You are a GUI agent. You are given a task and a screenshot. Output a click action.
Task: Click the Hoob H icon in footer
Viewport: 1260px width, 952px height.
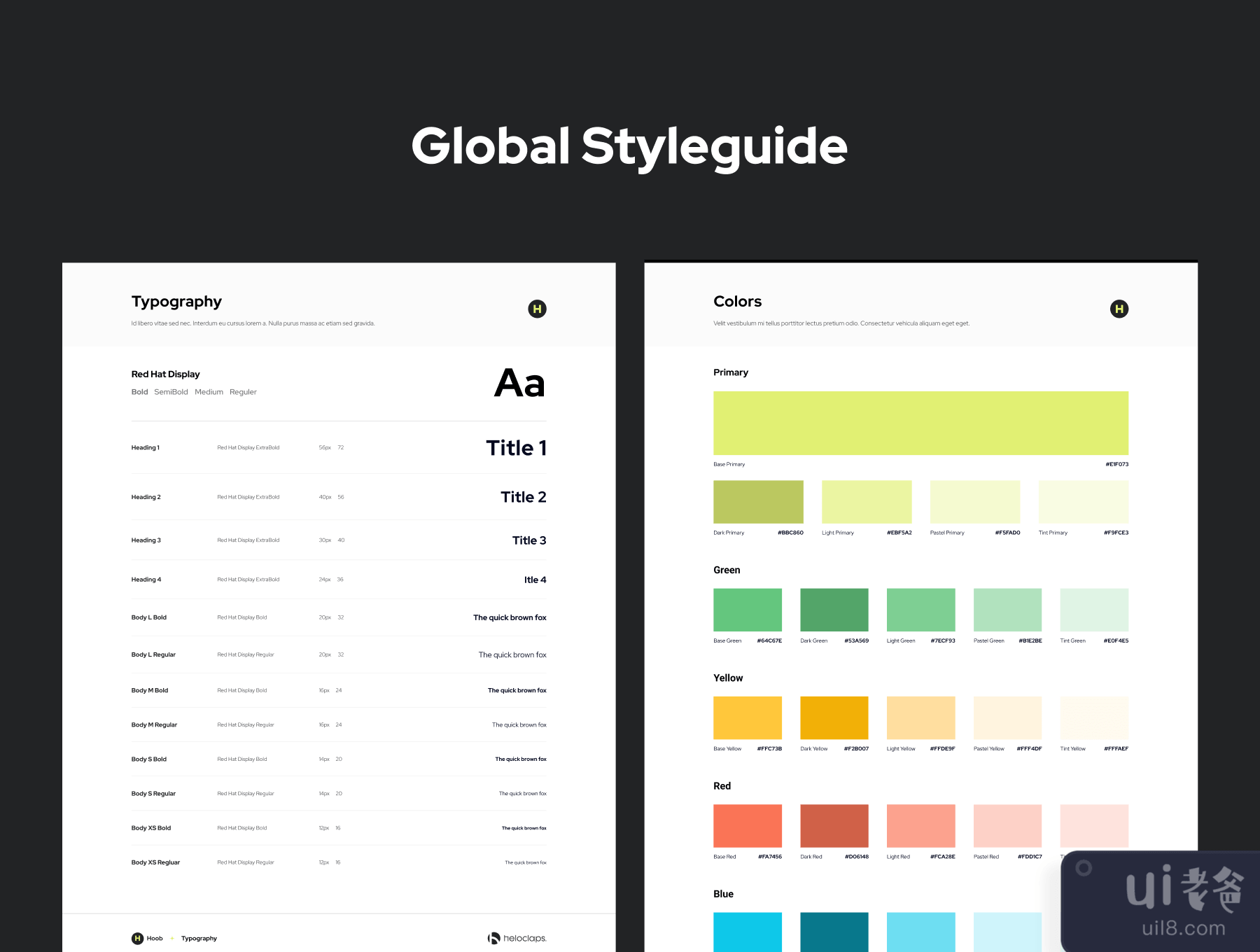(138, 938)
